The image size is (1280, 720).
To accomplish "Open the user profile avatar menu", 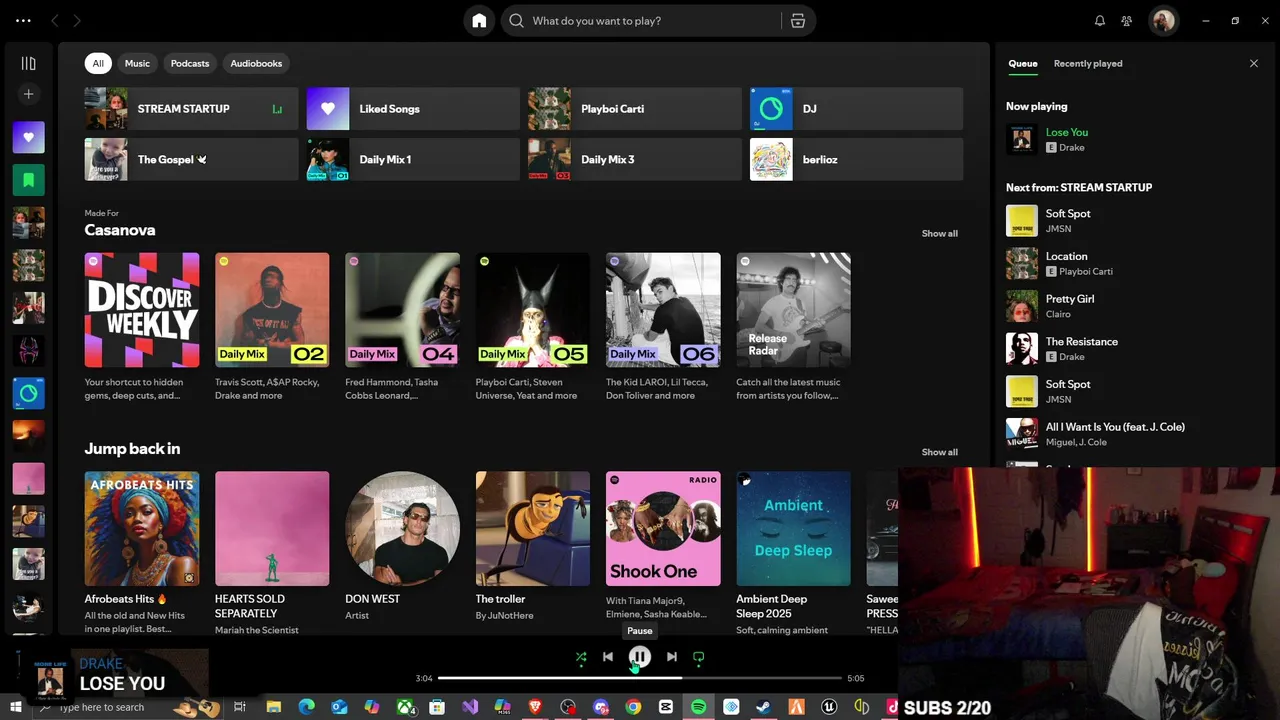I will 1163,21.
